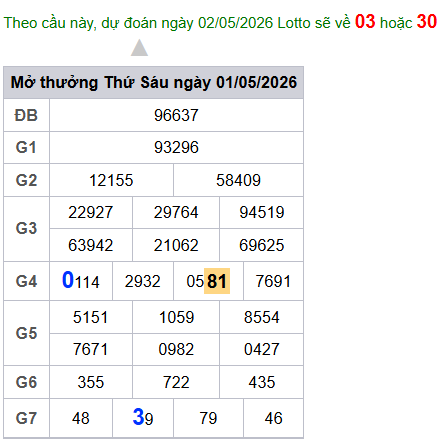Click the G2 number 58409
The width and height of the screenshot is (440, 443).
tap(238, 180)
